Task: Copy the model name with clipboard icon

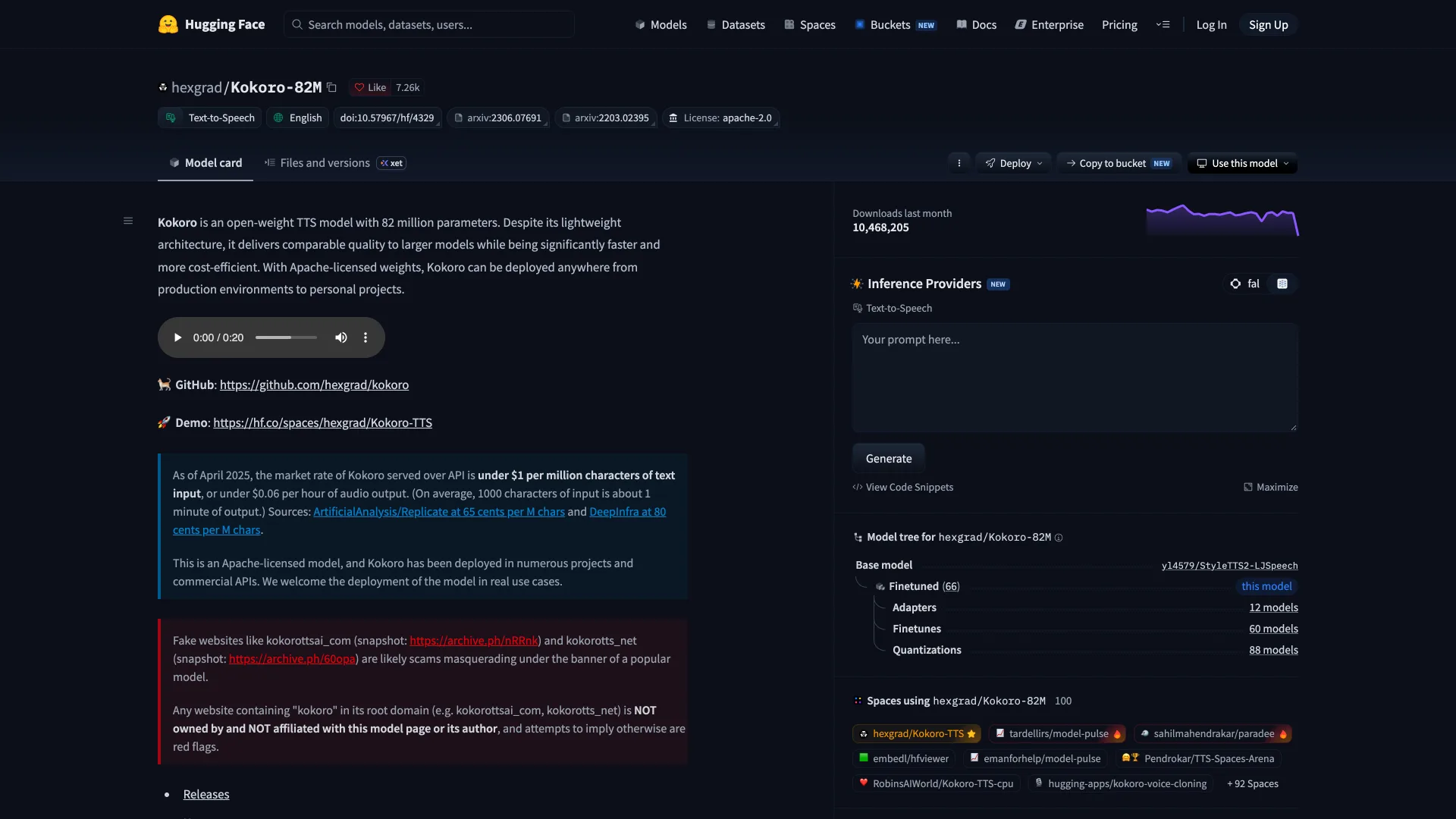Action: tap(331, 87)
